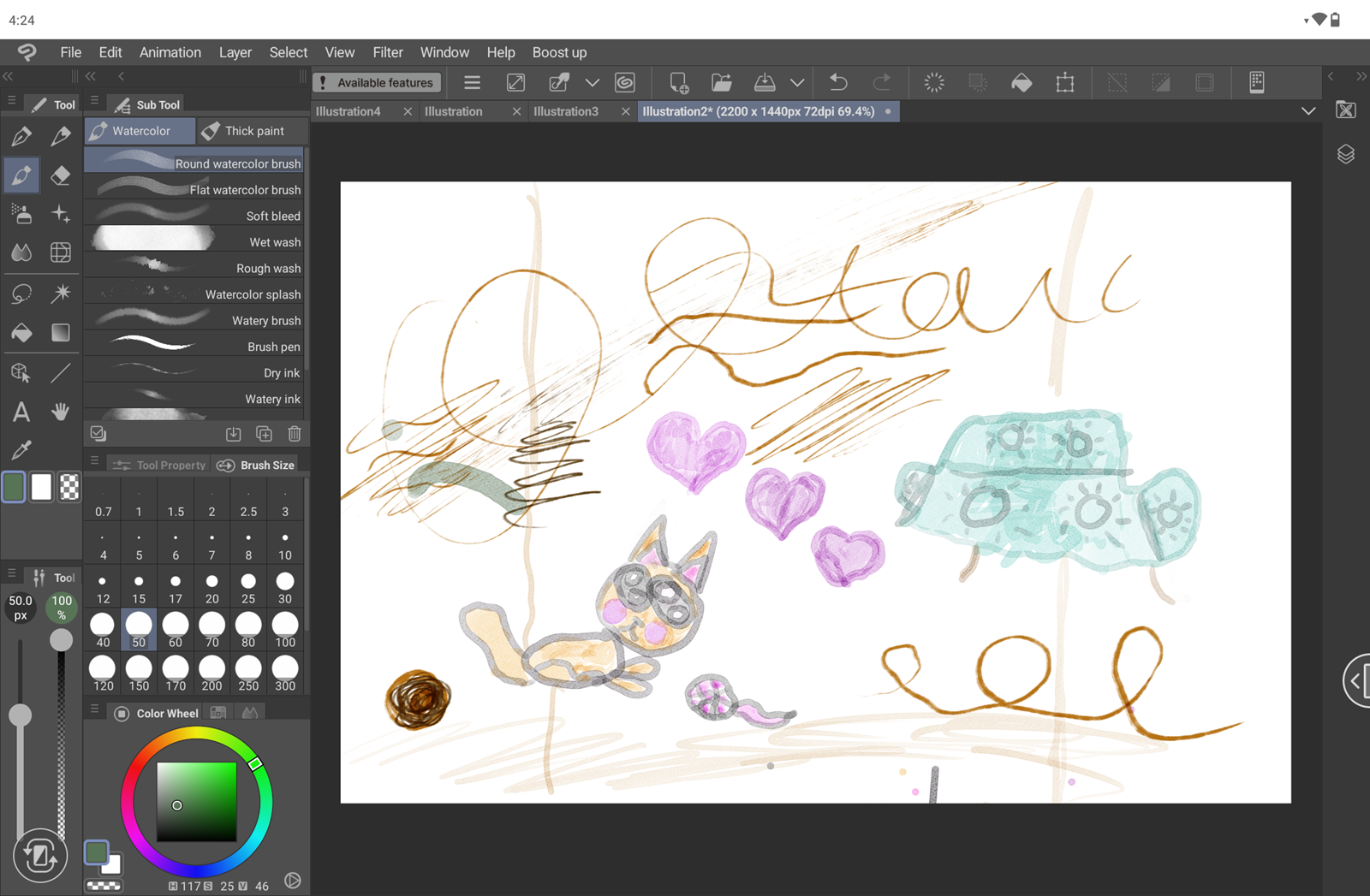Select brush size 100
The height and width of the screenshot is (896, 1370).
pyautogui.click(x=285, y=629)
